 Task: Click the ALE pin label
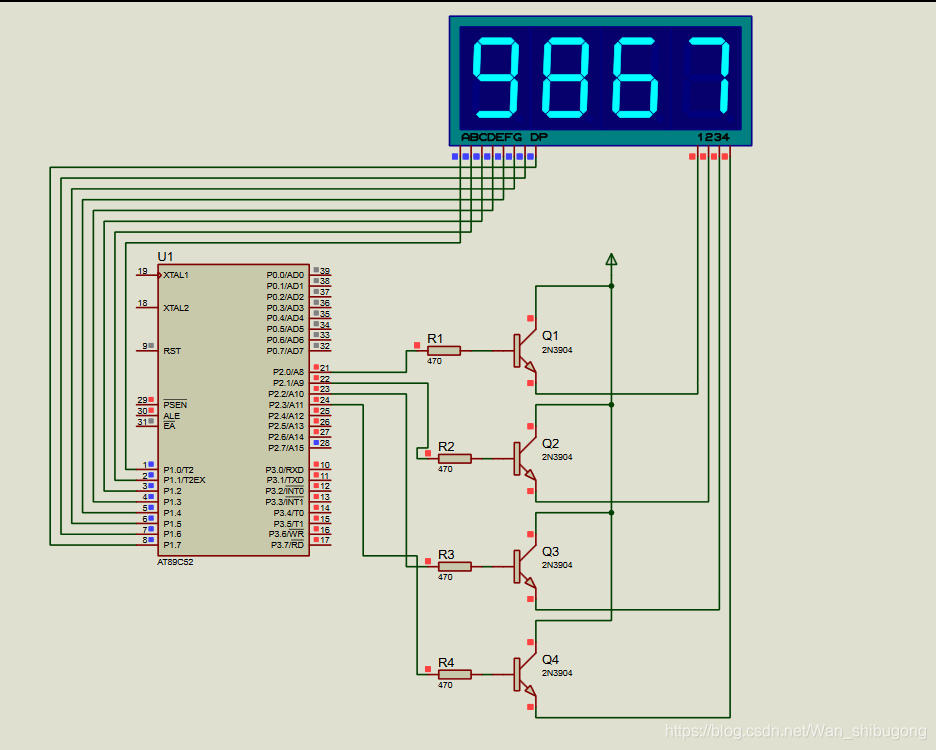tap(171, 416)
